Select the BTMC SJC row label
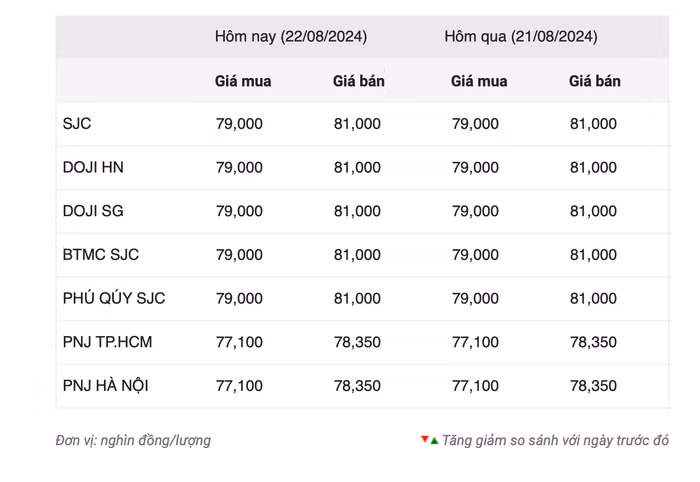700x482 pixels. point(101,254)
